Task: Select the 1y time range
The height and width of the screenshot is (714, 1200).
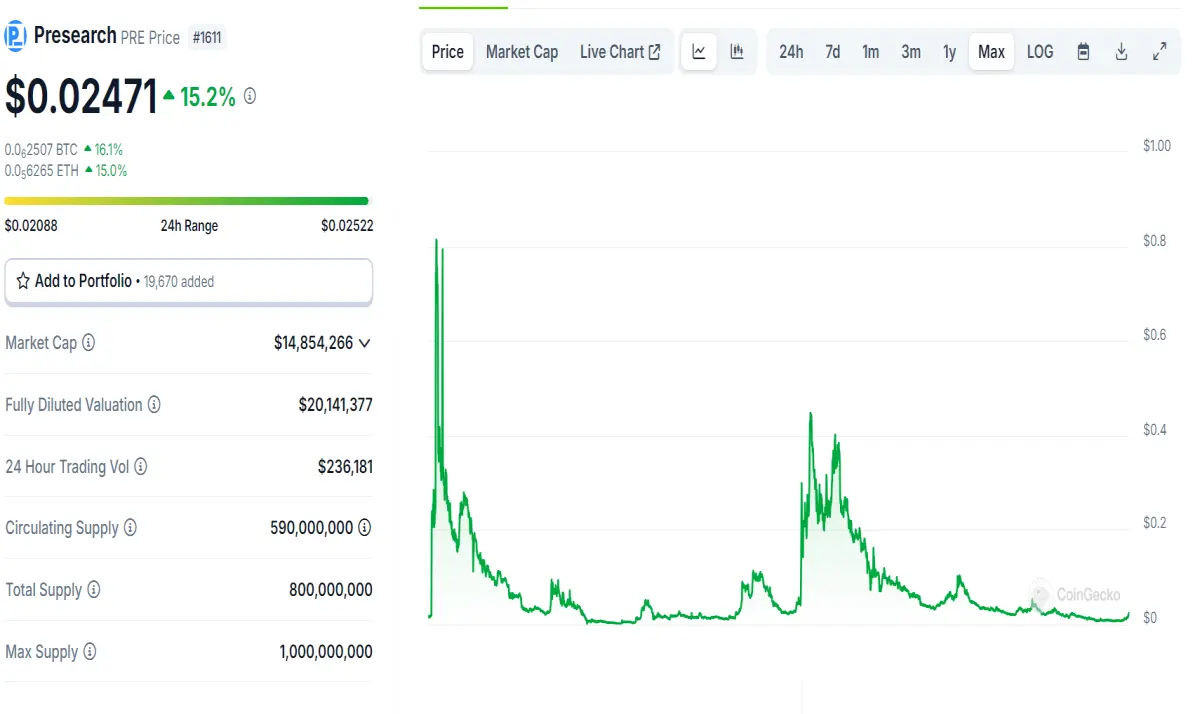Action: [949, 52]
